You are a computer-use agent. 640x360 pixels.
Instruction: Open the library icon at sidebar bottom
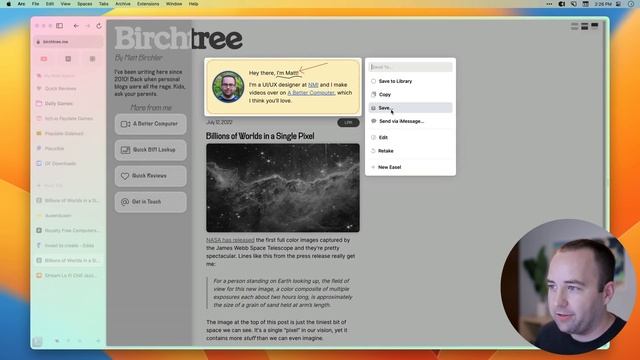click(38, 341)
